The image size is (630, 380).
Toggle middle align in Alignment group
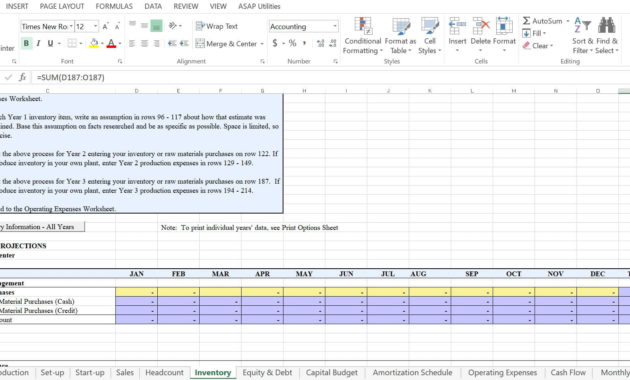tap(144, 26)
